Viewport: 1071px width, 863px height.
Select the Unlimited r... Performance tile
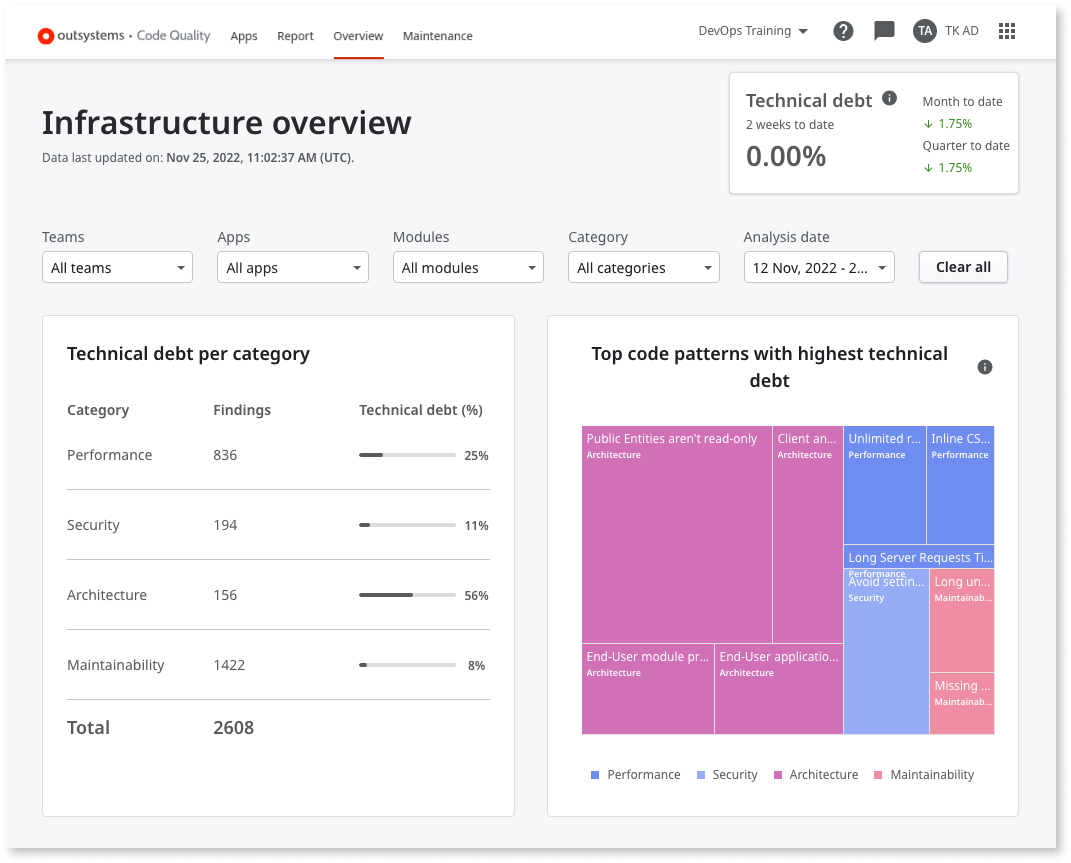pyautogui.click(x=885, y=485)
